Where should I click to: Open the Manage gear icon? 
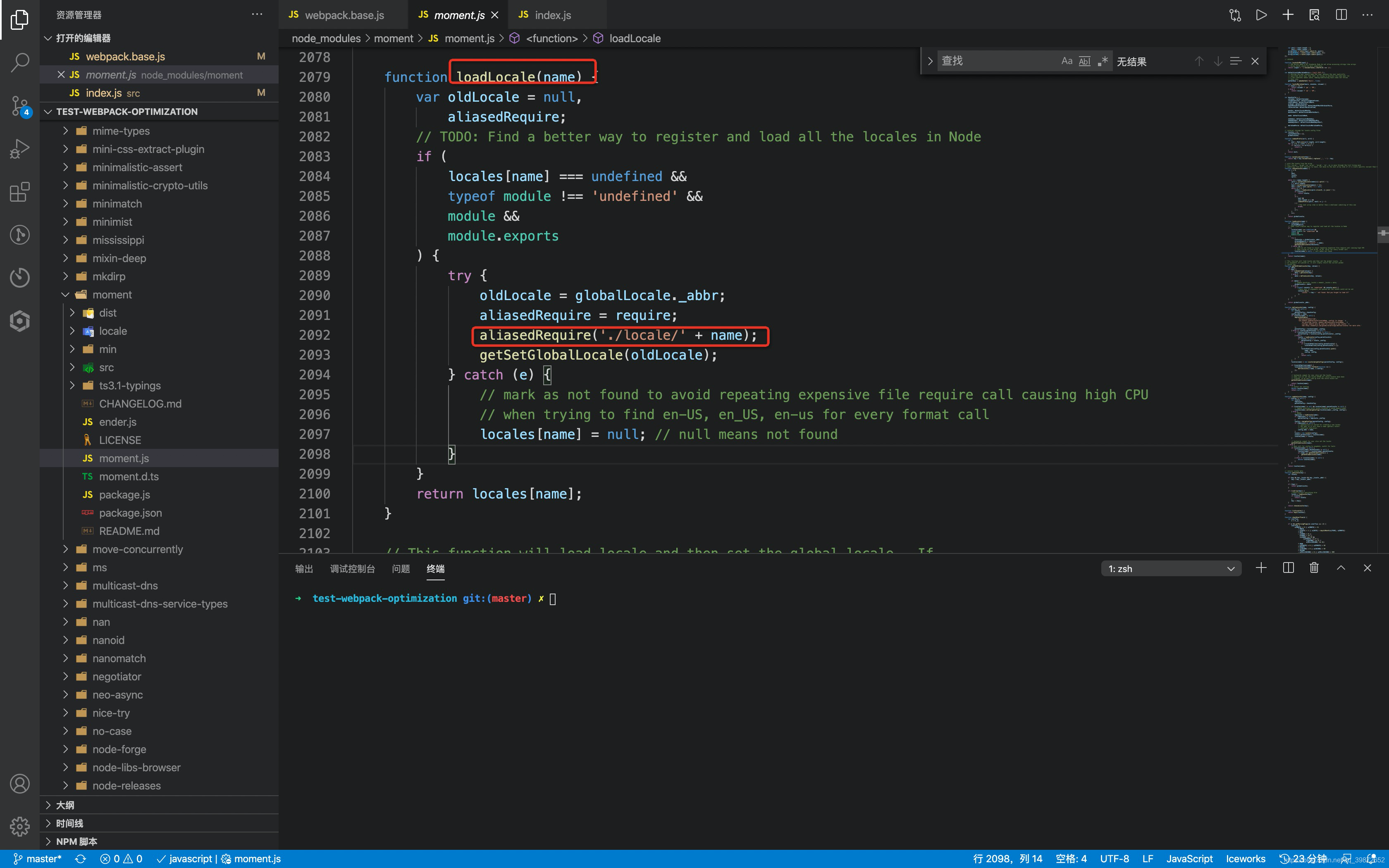pos(19,827)
